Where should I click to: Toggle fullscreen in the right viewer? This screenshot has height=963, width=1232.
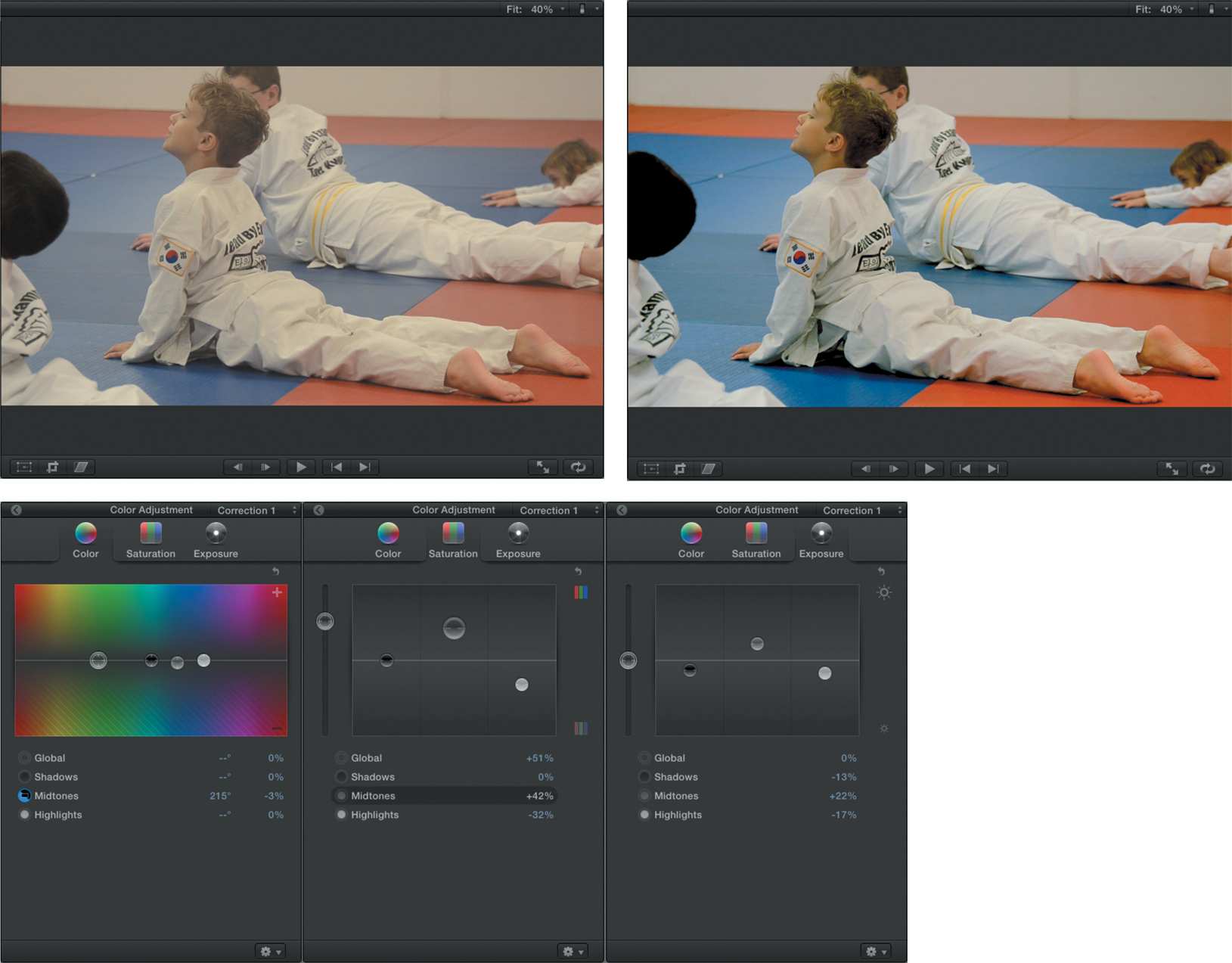tap(1171, 468)
